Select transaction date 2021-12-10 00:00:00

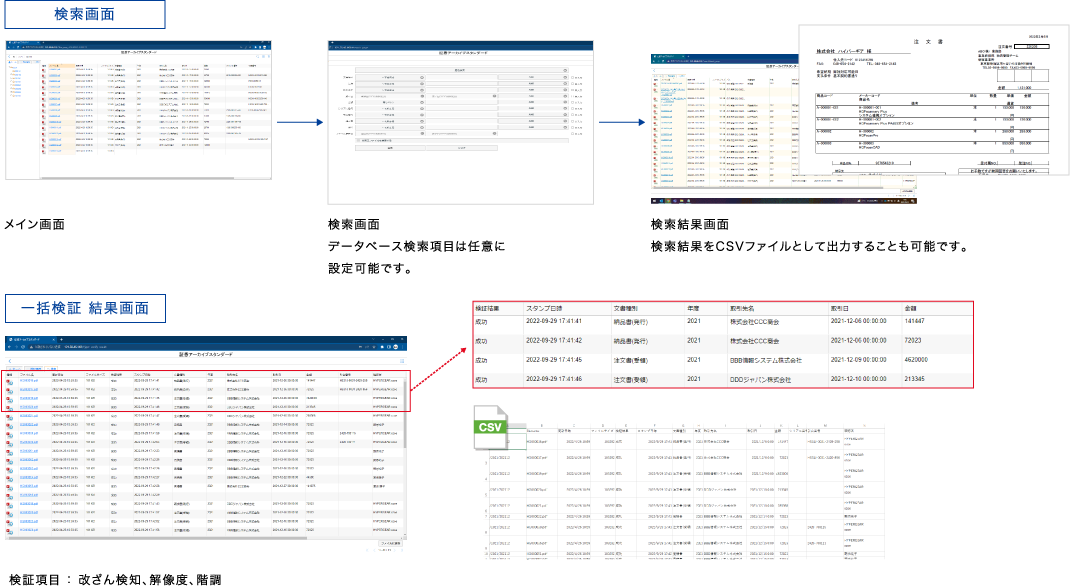pyautogui.click(x=858, y=379)
